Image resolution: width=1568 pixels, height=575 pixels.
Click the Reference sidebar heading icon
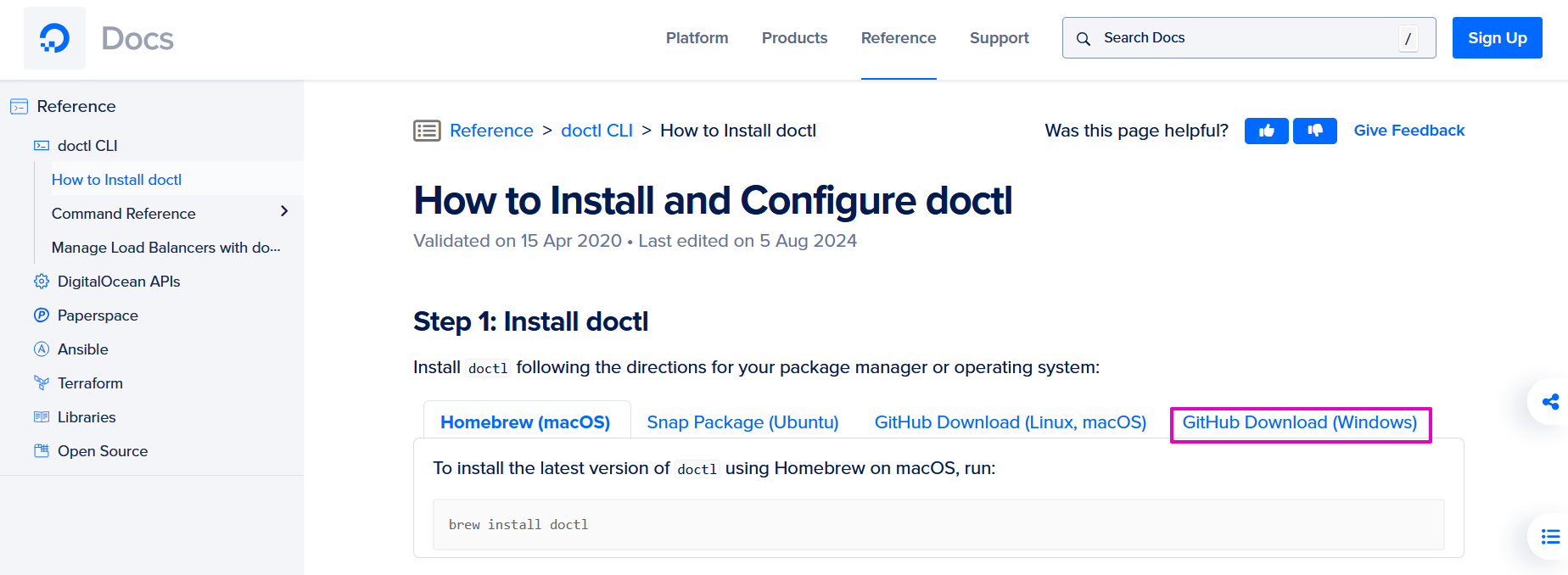tap(19, 107)
